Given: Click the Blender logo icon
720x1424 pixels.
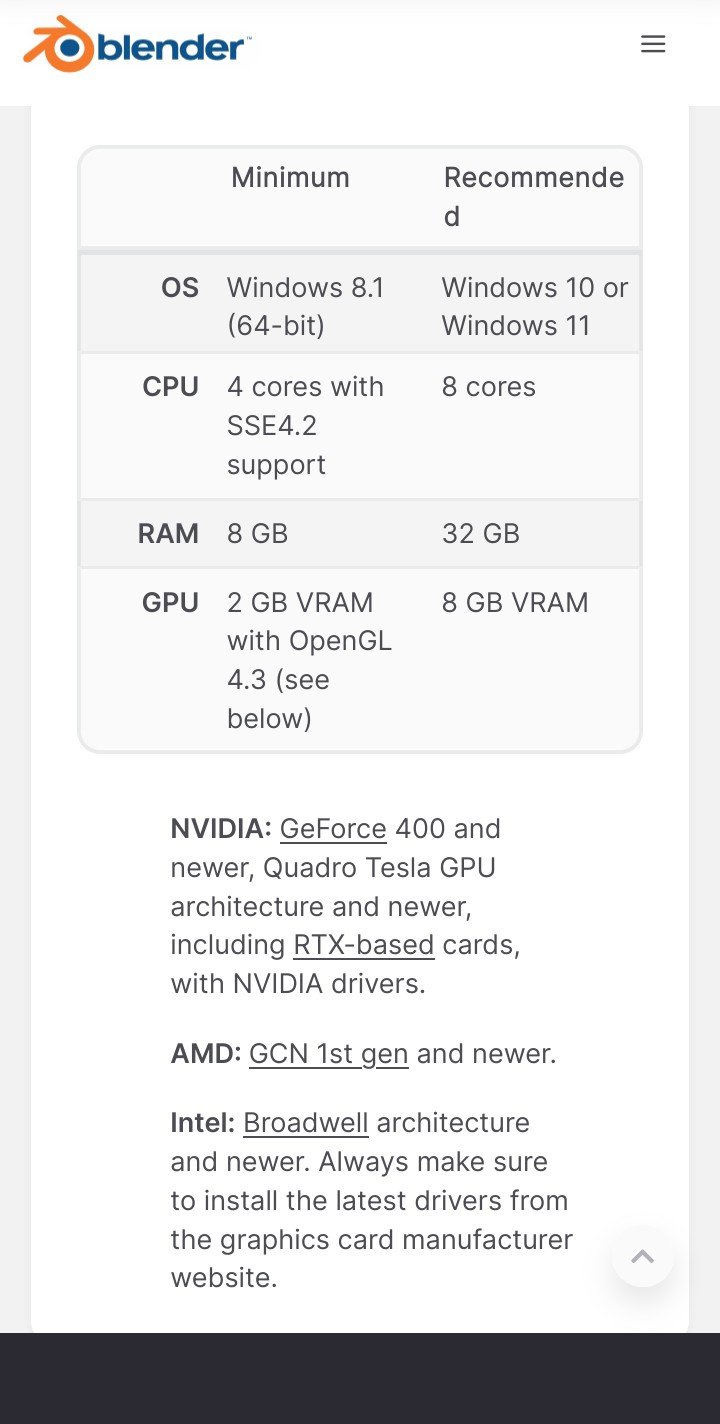Looking at the screenshot, I should 59,44.
